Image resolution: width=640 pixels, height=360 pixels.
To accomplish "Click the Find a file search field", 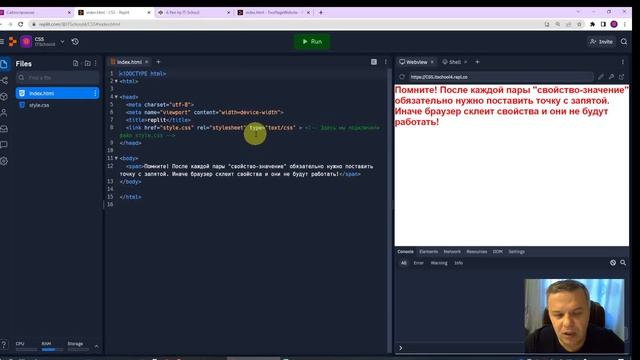I will (x=57, y=78).
